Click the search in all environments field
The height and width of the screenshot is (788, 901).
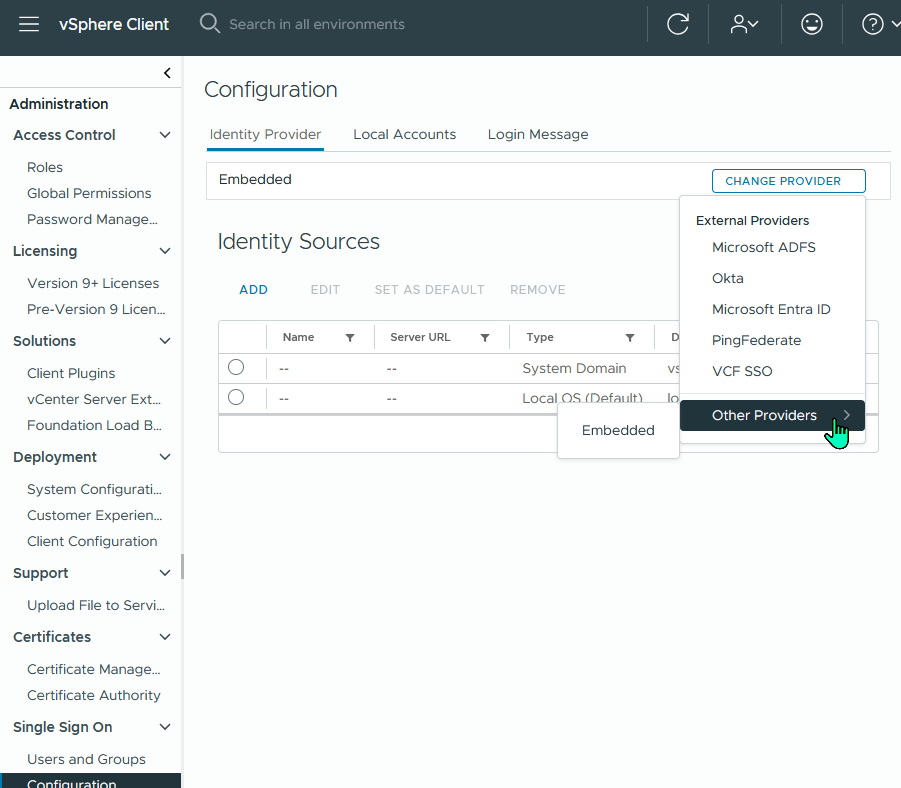400,24
